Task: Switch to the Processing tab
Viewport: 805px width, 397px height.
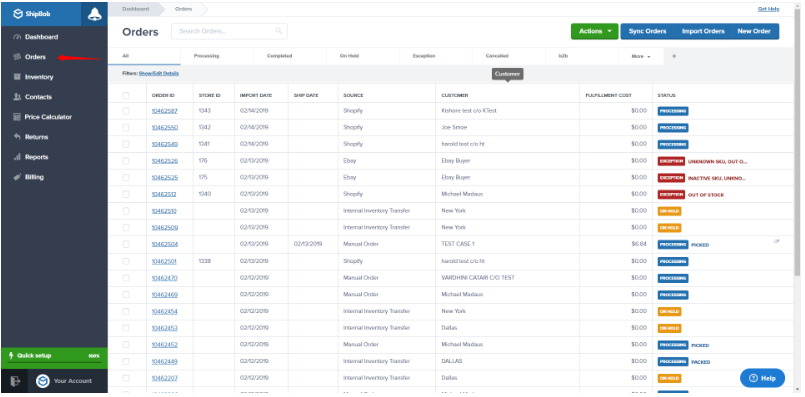Action: [x=217, y=56]
